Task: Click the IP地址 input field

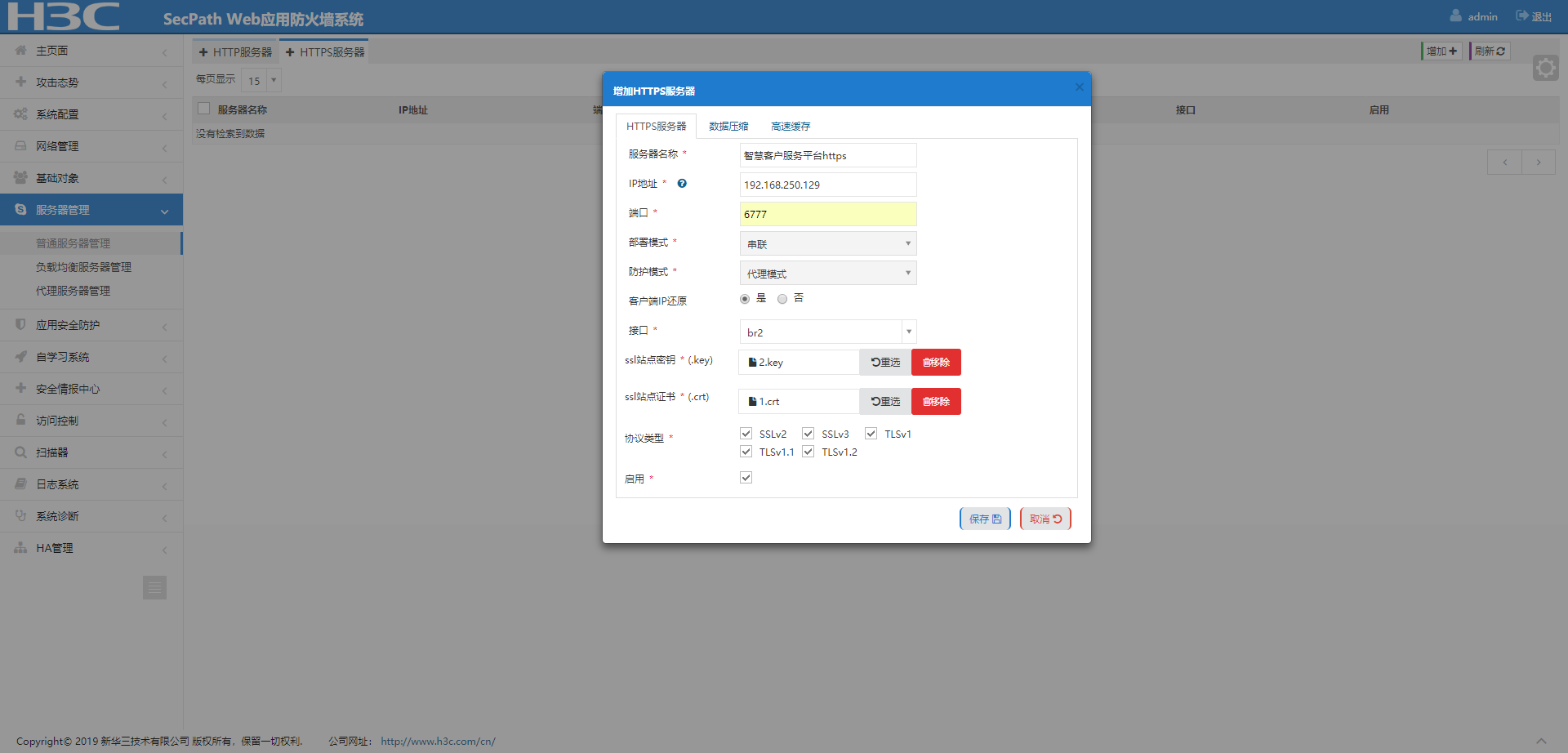Action: pos(828,185)
